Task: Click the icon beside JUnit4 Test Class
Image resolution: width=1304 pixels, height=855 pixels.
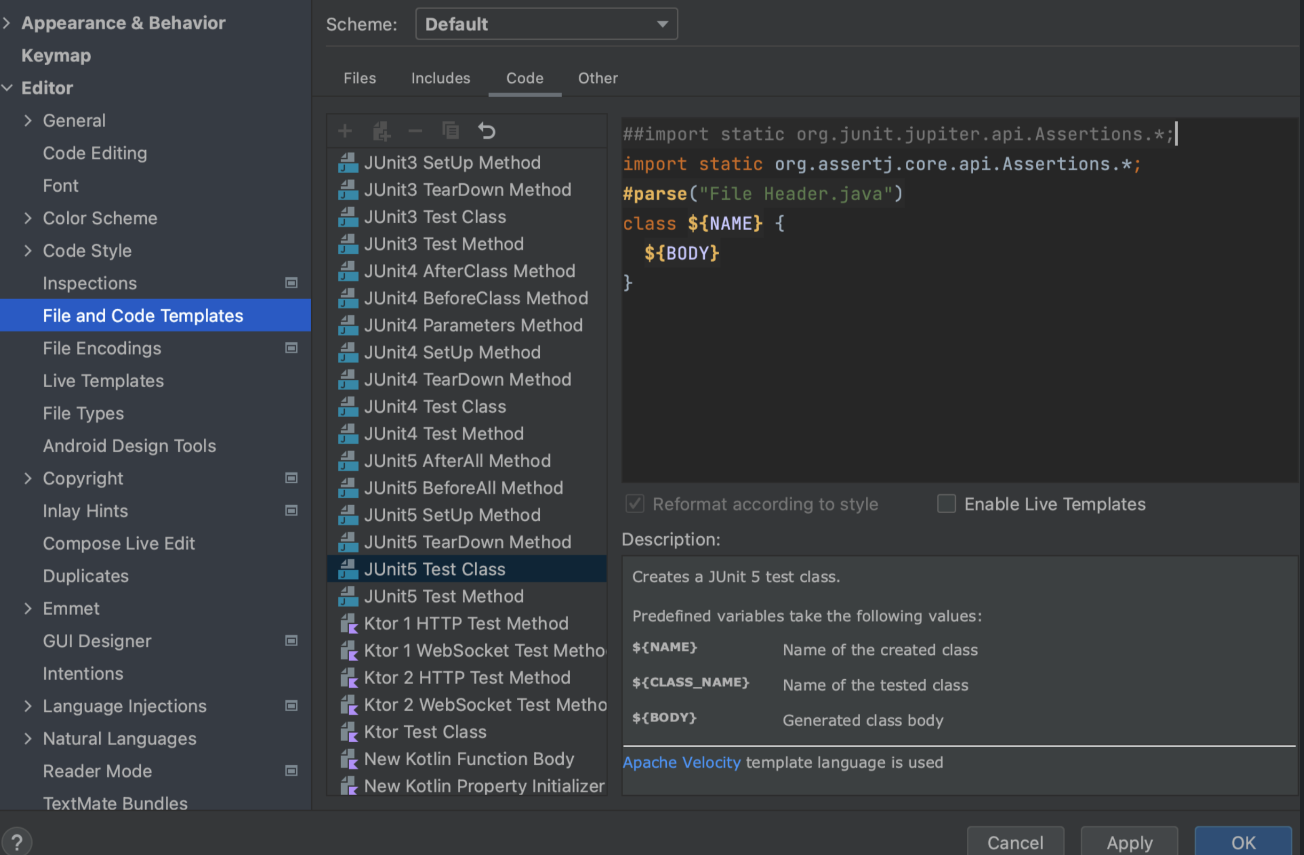Action: point(348,407)
